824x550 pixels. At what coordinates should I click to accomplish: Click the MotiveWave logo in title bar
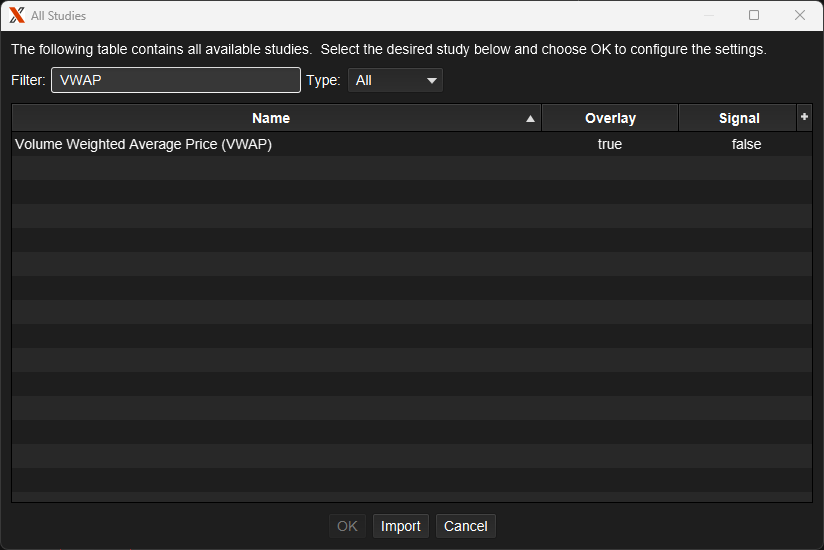click(16, 15)
